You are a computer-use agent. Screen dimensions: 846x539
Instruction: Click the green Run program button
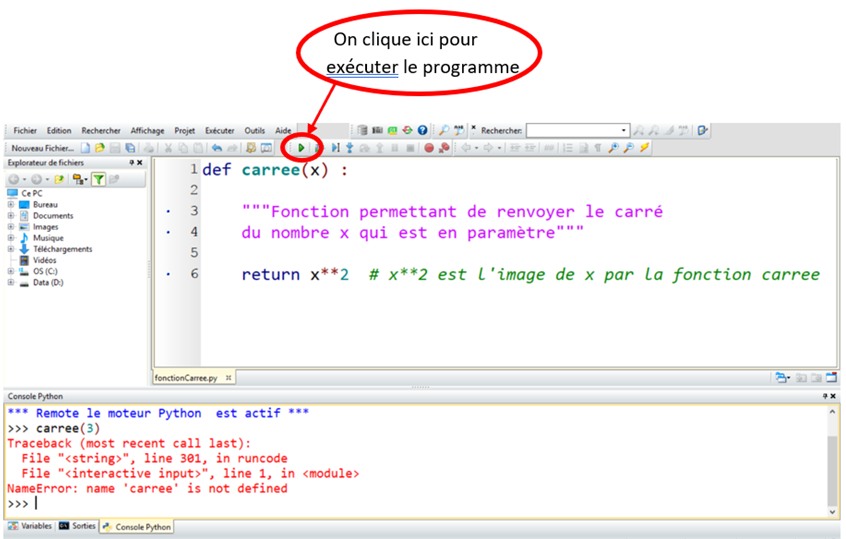pyautogui.click(x=302, y=148)
